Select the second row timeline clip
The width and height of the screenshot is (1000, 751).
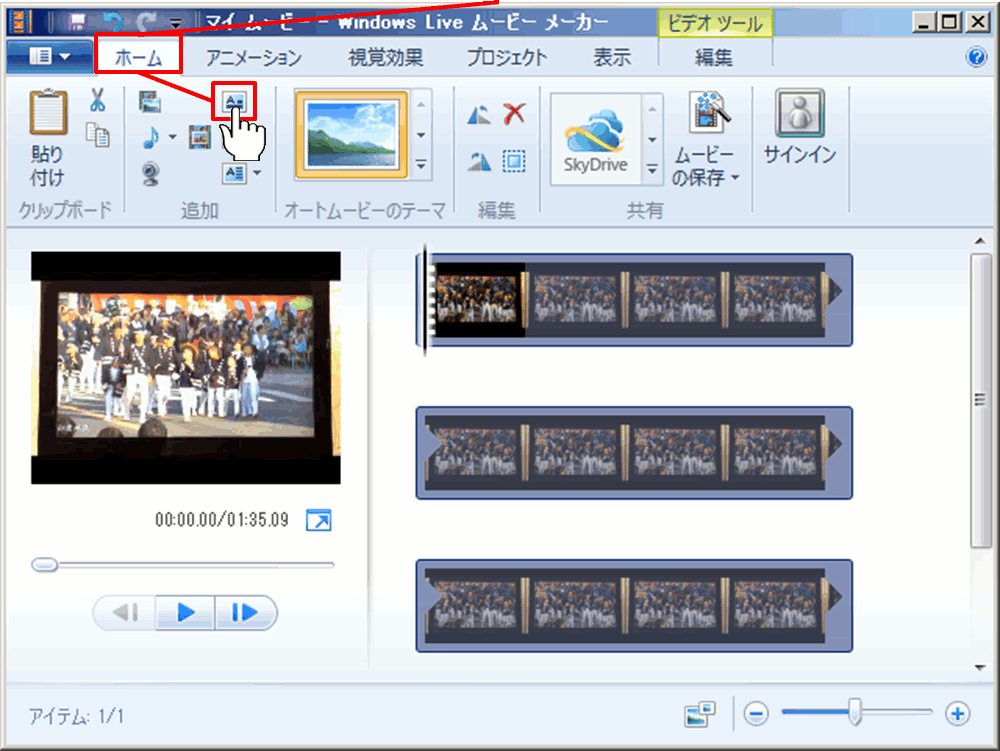click(633, 452)
